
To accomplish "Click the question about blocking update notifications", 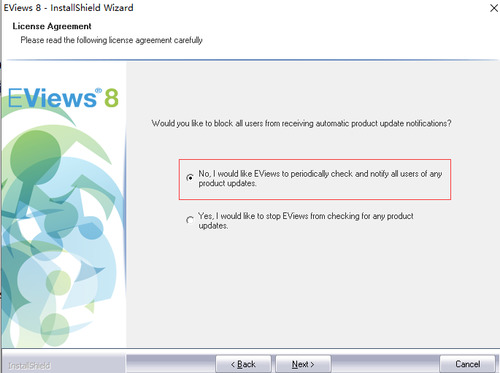I will pyautogui.click(x=301, y=123).
